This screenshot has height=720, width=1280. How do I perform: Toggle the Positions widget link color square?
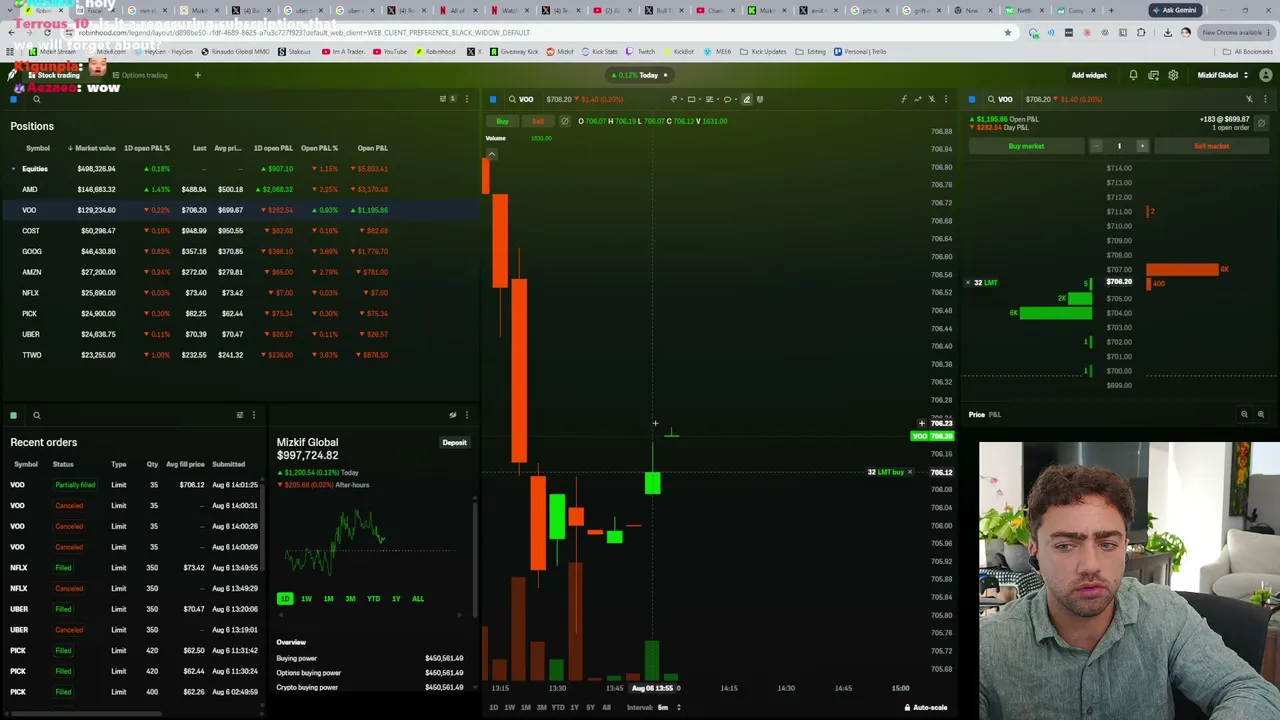click(x=13, y=99)
